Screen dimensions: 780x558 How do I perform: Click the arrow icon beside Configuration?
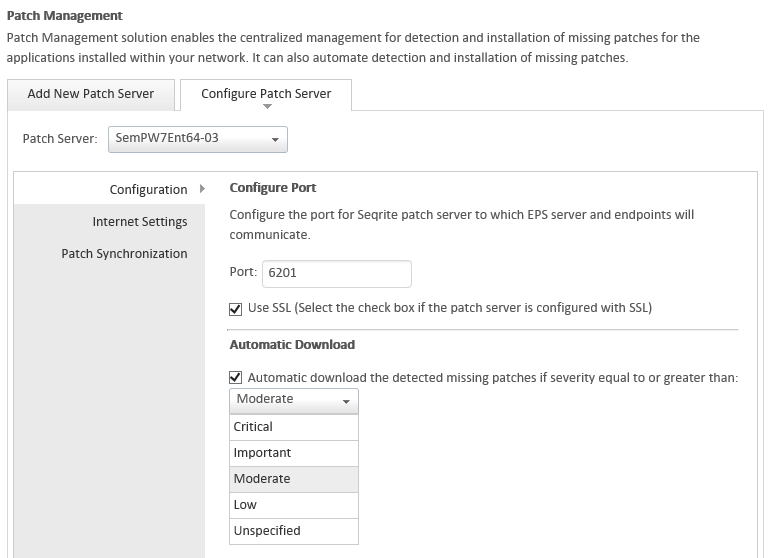pyautogui.click(x=202, y=189)
